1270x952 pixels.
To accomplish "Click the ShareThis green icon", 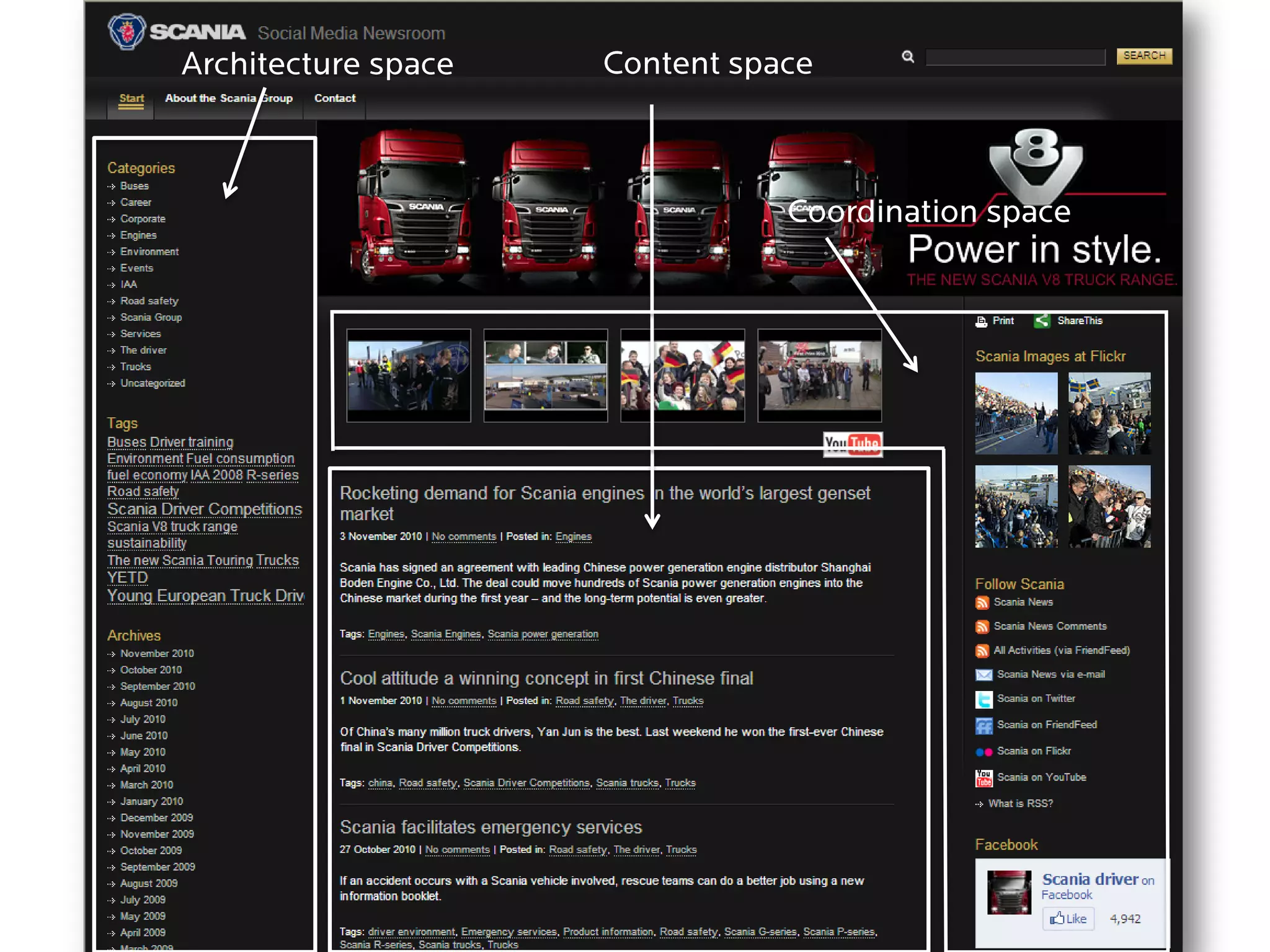I will 1042,321.
